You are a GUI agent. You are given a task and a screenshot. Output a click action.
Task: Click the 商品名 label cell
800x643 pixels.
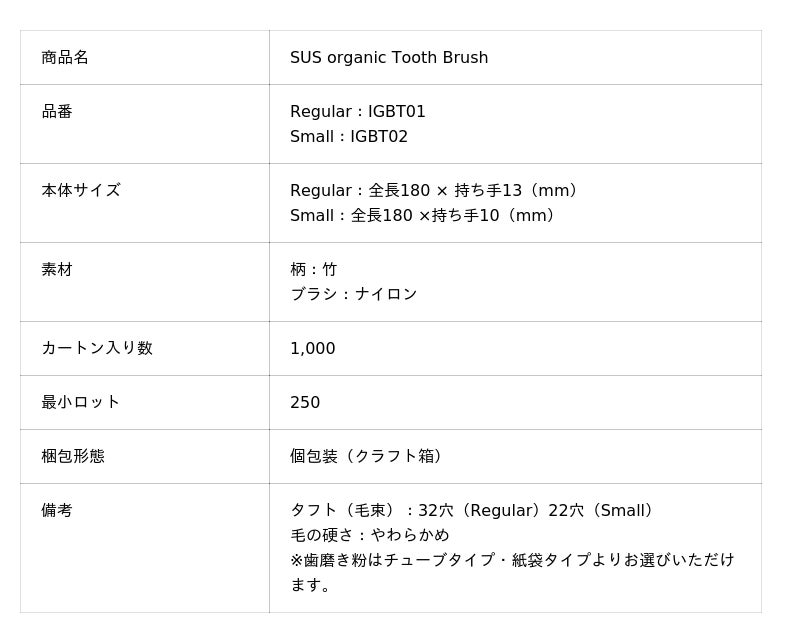65,58
